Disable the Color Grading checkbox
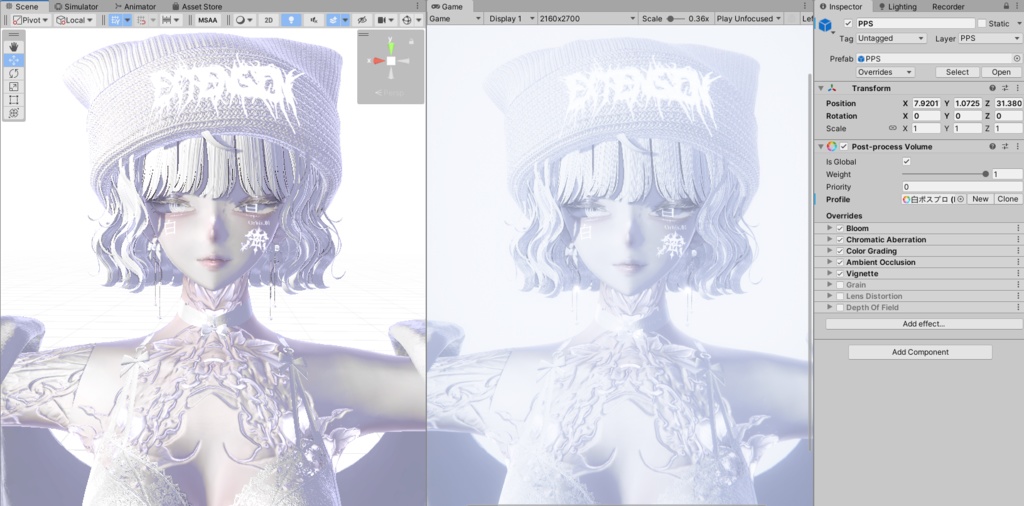 [840, 251]
